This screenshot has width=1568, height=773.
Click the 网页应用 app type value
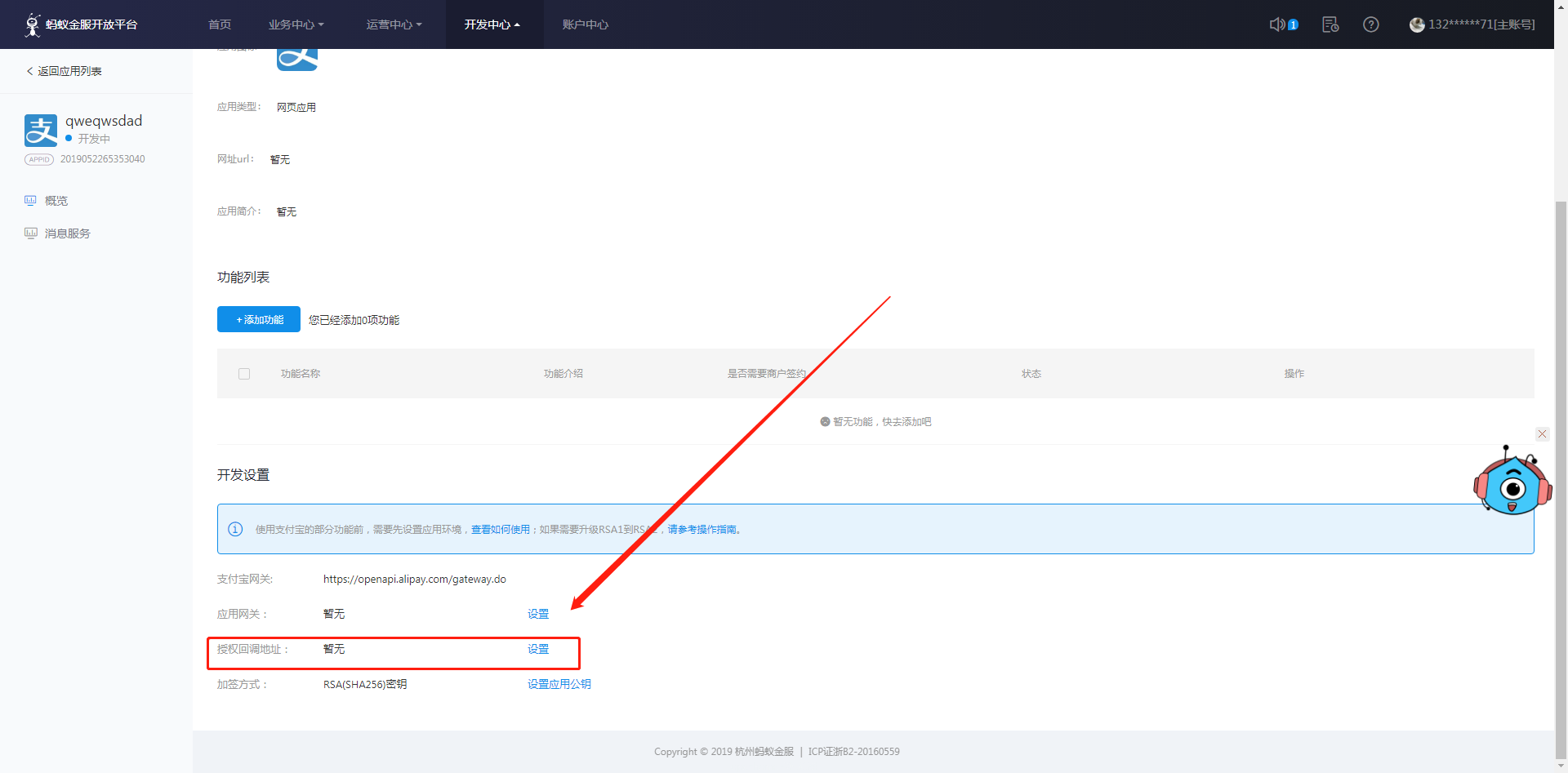click(x=296, y=108)
